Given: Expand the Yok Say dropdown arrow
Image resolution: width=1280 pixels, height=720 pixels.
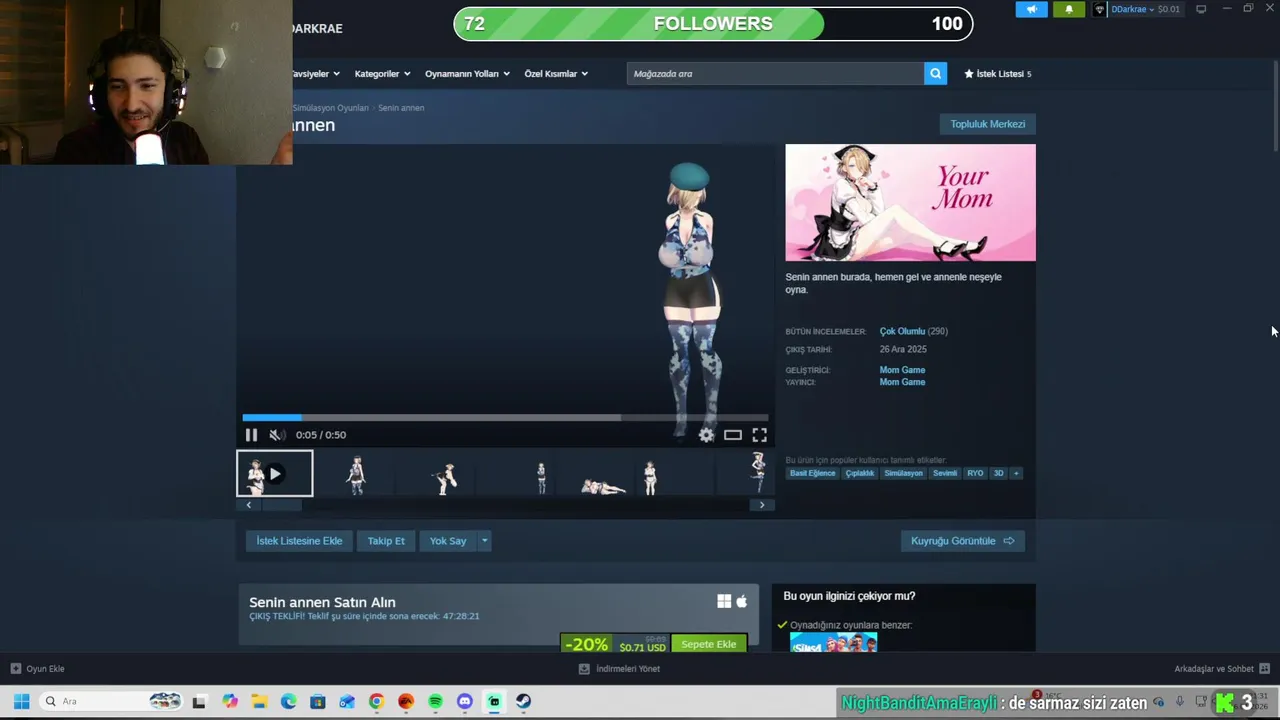Looking at the screenshot, I should [x=485, y=541].
